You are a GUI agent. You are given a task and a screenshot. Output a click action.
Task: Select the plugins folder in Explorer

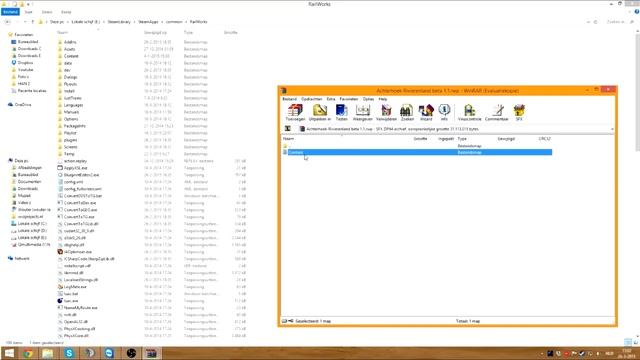(70, 140)
